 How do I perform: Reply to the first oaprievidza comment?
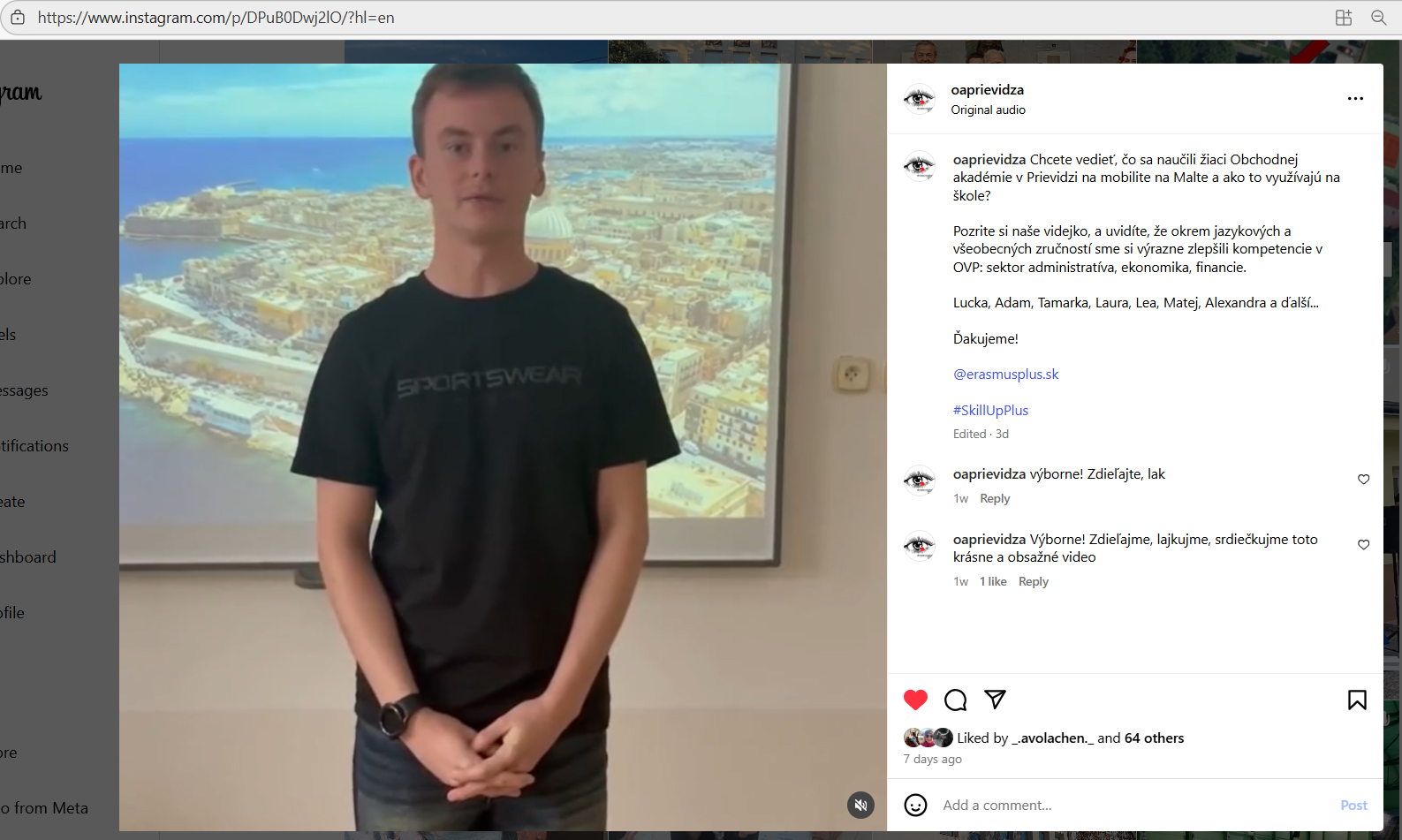click(995, 498)
